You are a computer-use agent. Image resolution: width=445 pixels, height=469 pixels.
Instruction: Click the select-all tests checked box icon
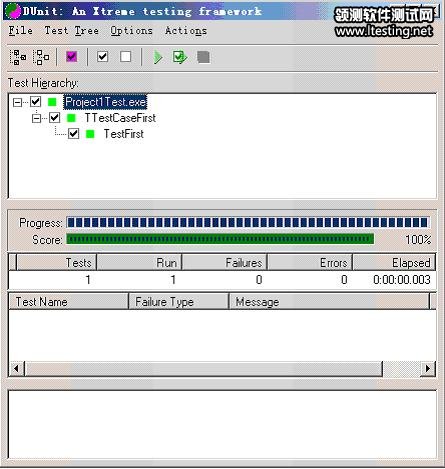(x=103, y=57)
